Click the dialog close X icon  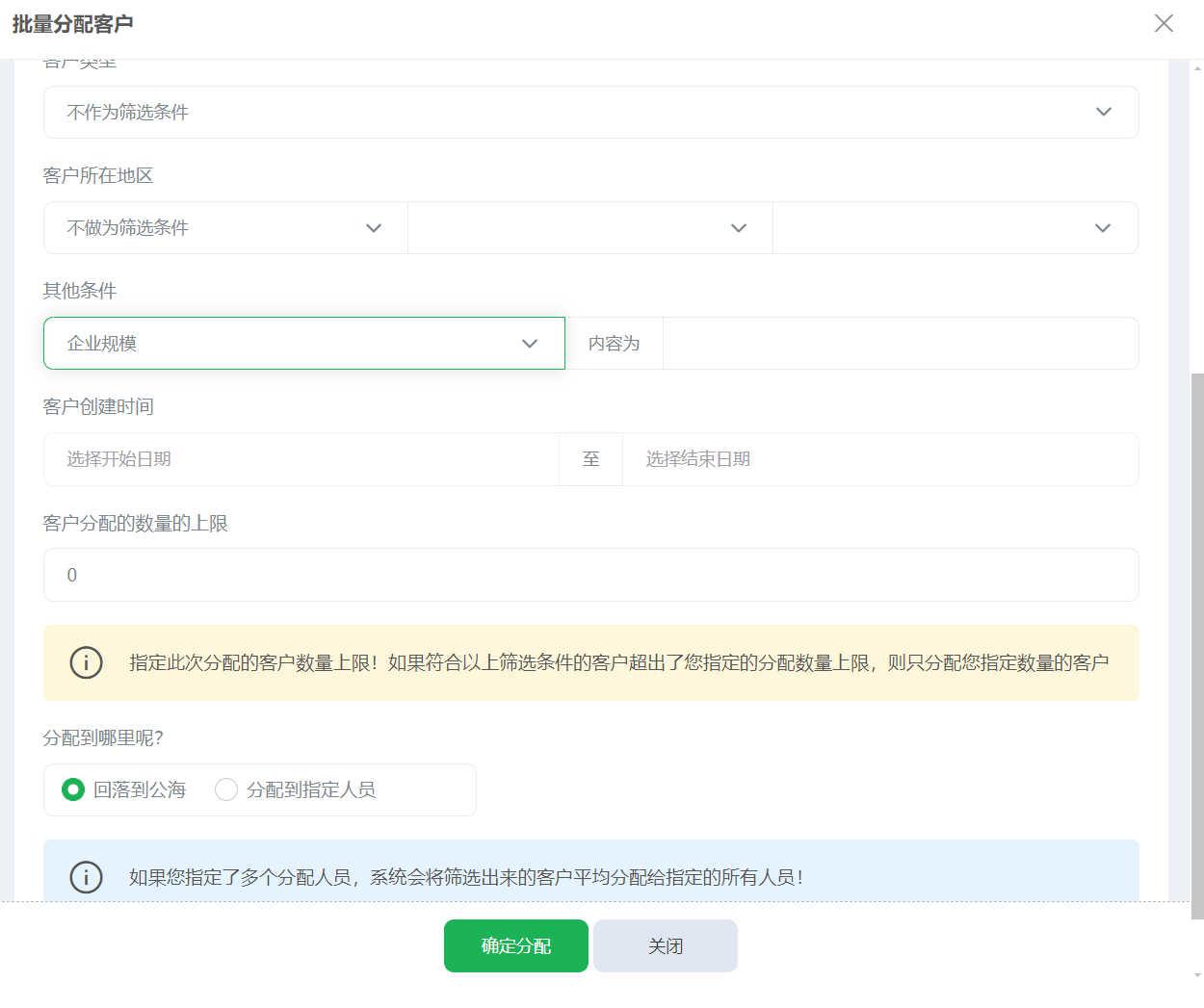tap(1164, 23)
